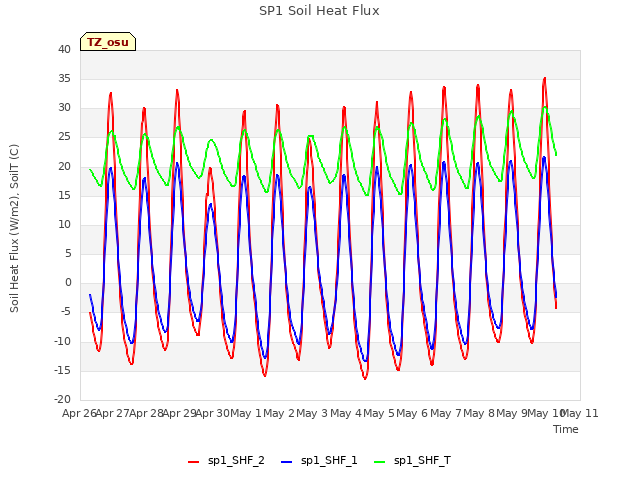This screenshot has width=640, height=480.
Task: Click the Time x-axis label
Action: click(x=565, y=429)
